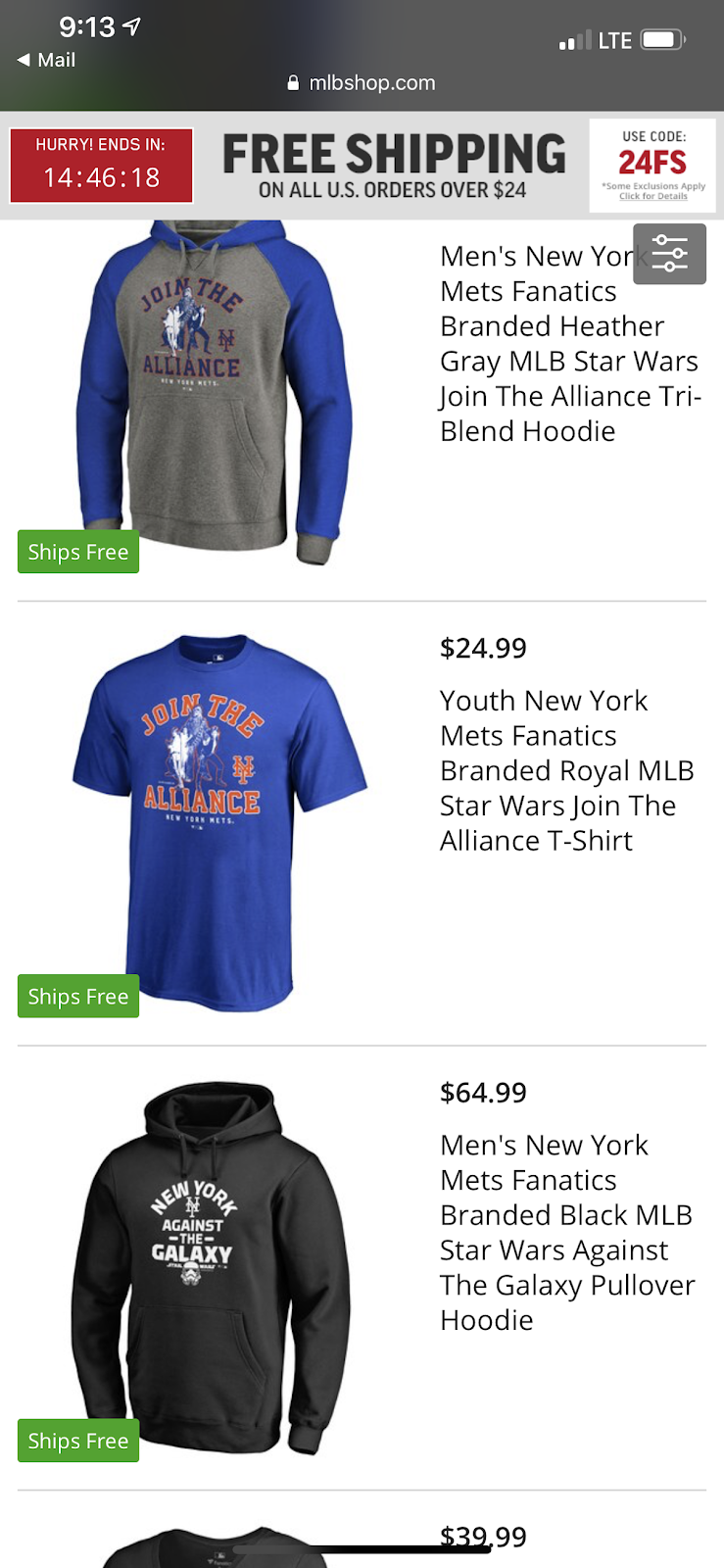Tap the $64.99 price of black hoodie

click(x=483, y=1093)
